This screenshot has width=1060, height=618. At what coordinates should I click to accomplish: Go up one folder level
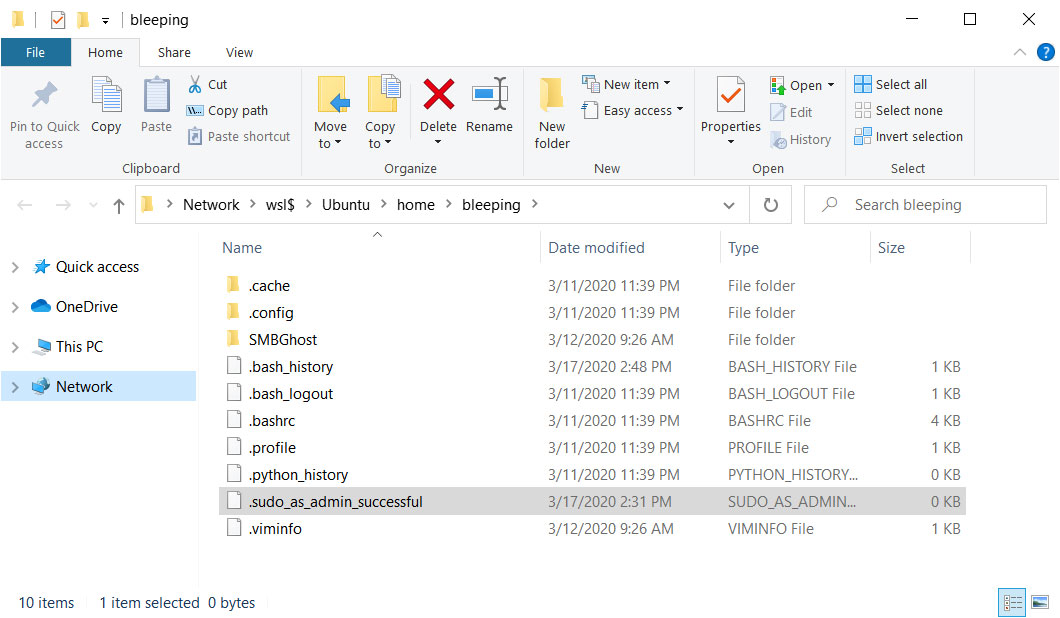119,206
